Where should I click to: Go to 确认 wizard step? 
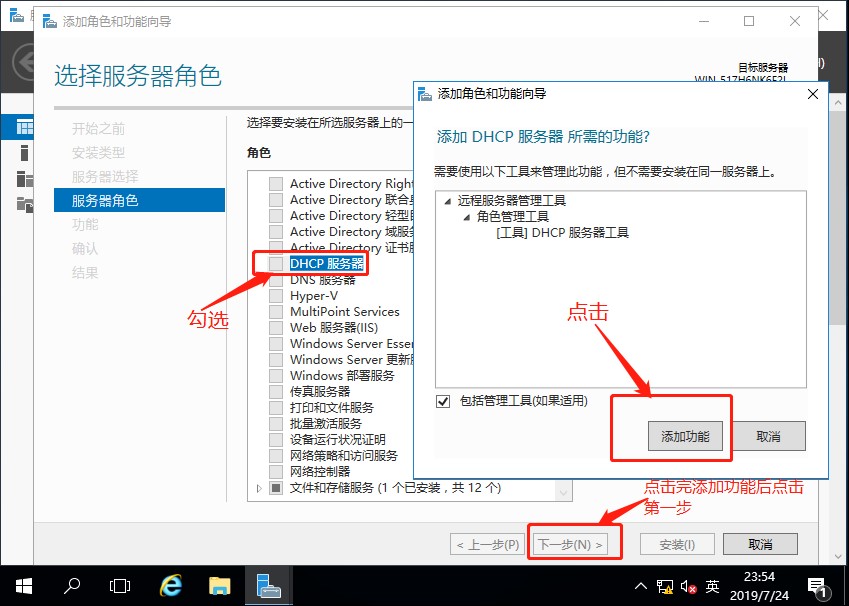tap(85, 249)
